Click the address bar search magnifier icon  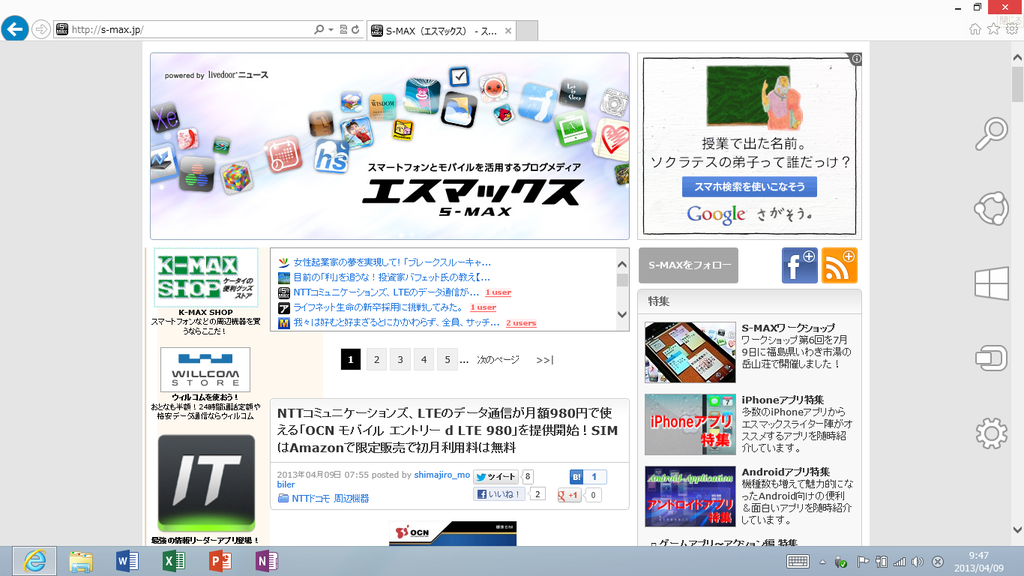tap(319, 29)
